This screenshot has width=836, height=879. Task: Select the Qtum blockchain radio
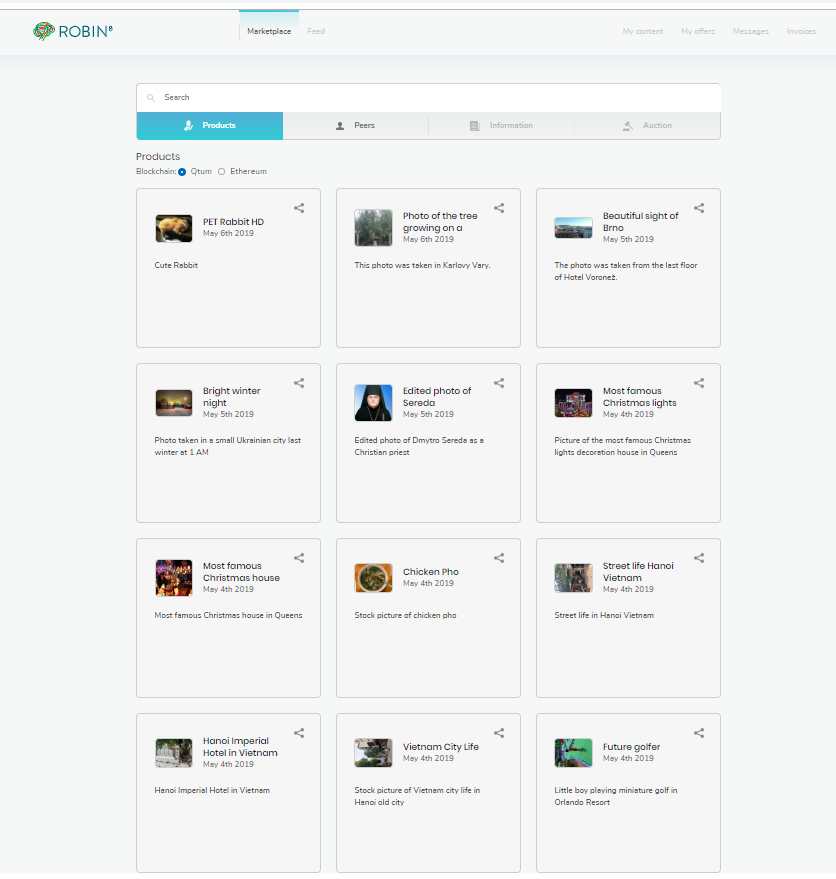coord(182,172)
